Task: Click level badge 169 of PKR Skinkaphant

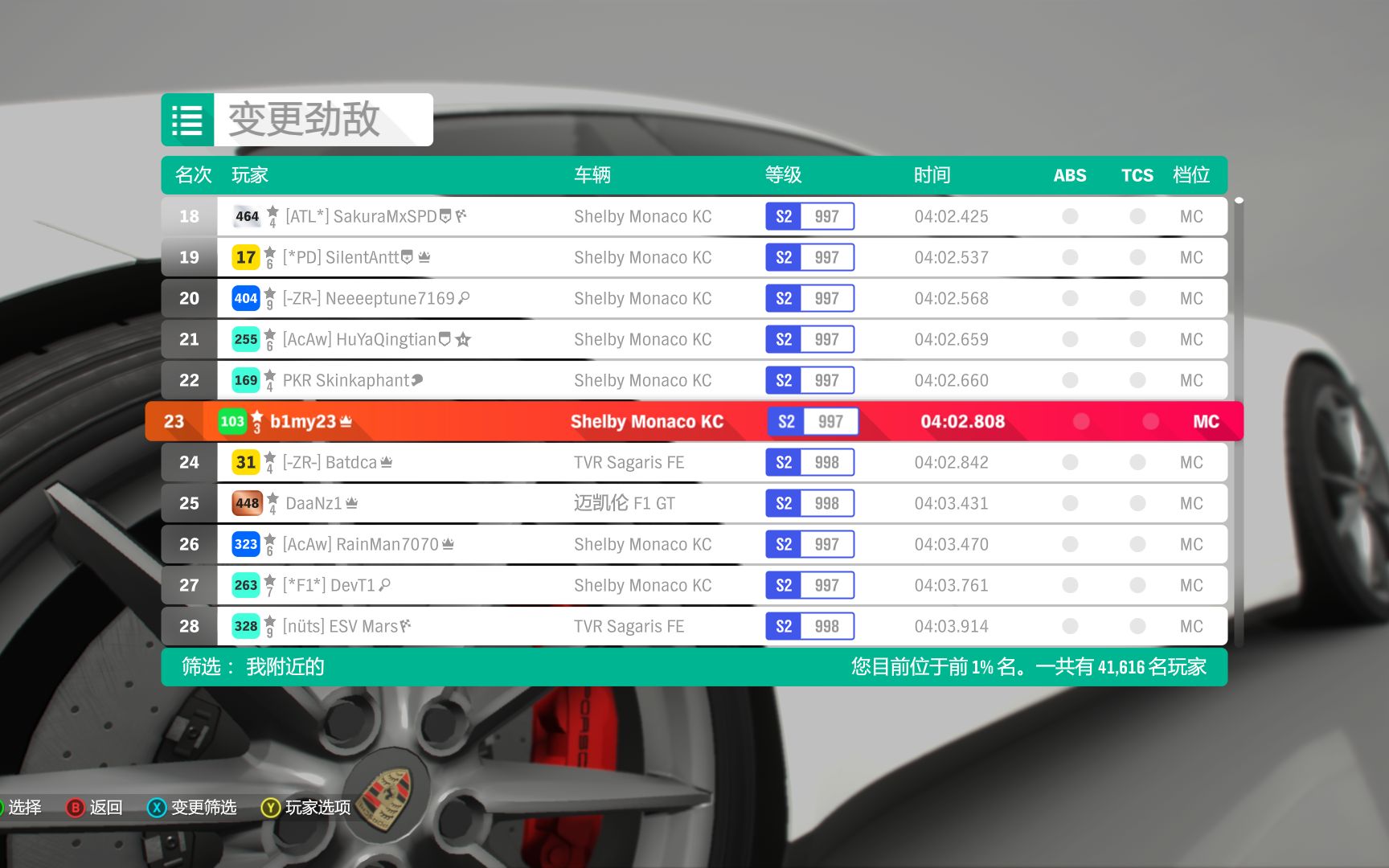Action: pyautogui.click(x=246, y=380)
